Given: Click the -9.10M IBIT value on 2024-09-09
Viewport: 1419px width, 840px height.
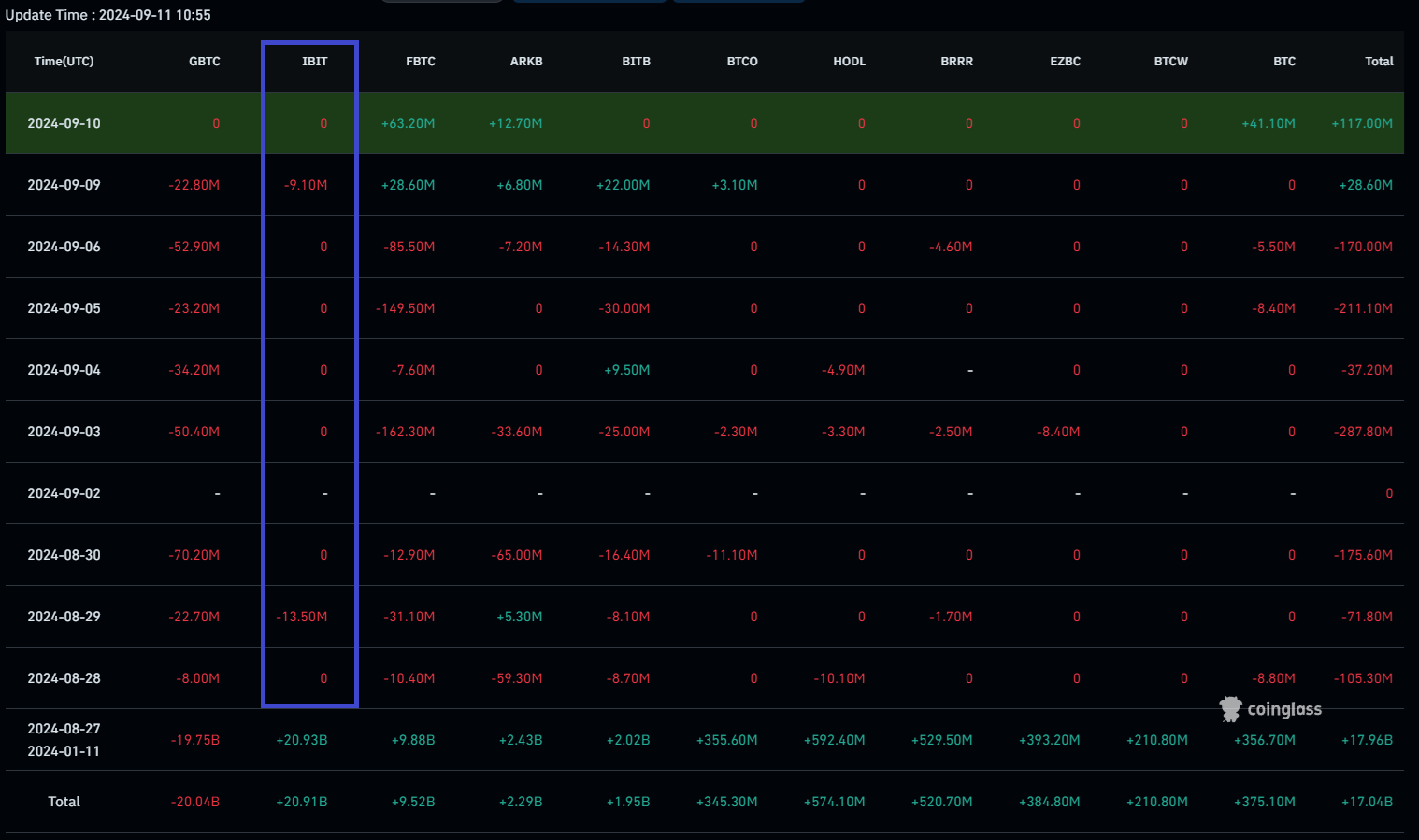Looking at the screenshot, I should 306,184.
